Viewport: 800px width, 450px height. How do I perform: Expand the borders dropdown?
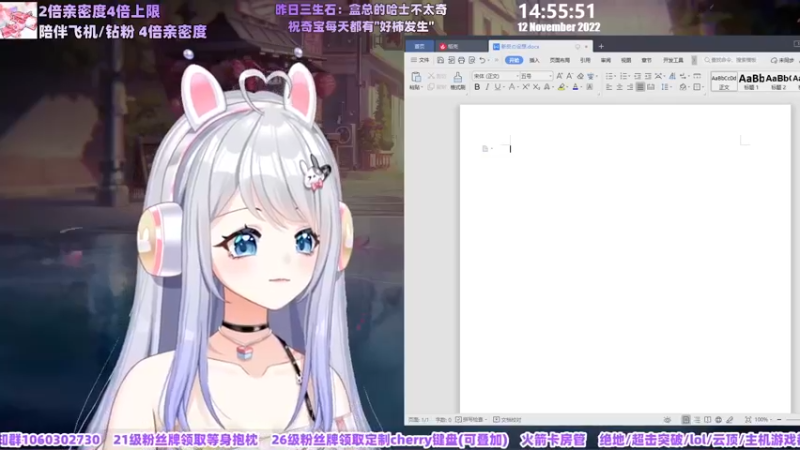(x=703, y=87)
